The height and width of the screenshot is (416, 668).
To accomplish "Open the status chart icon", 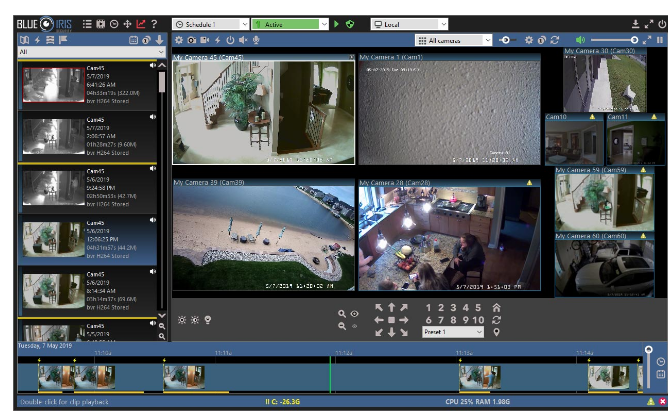I will tap(140, 23).
